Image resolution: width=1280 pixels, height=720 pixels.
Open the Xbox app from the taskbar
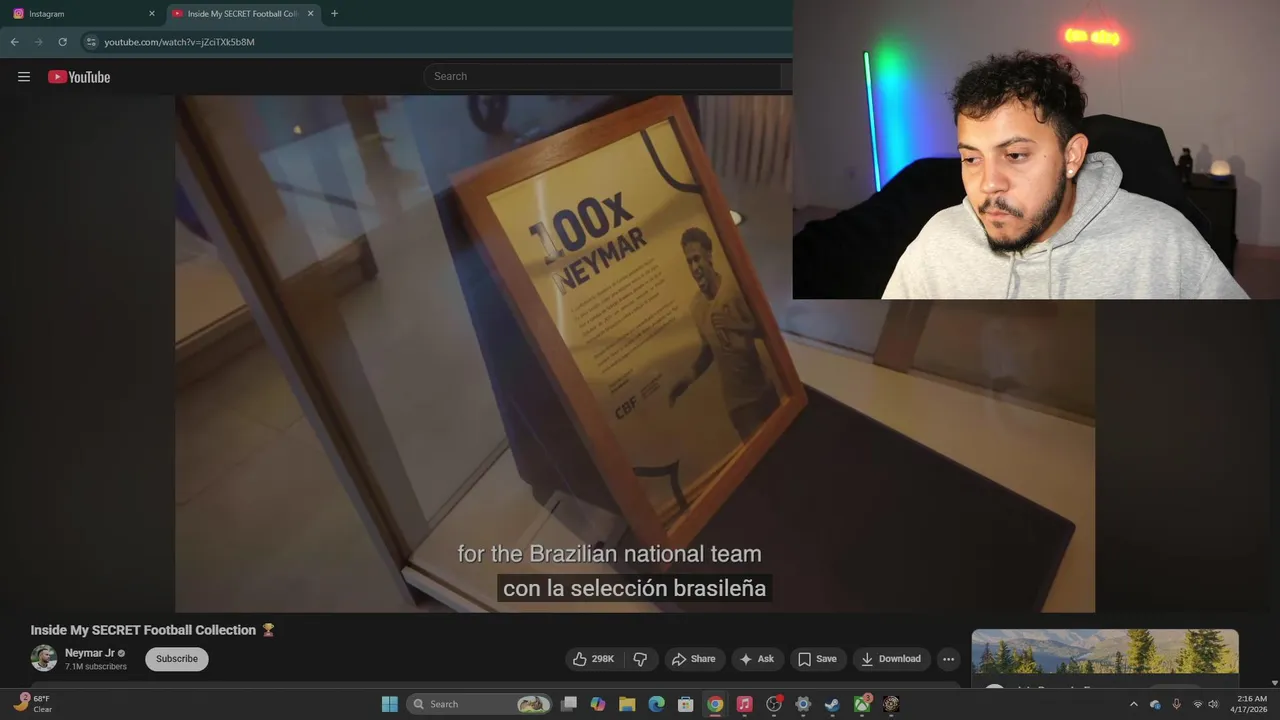[x=862, y=704]
